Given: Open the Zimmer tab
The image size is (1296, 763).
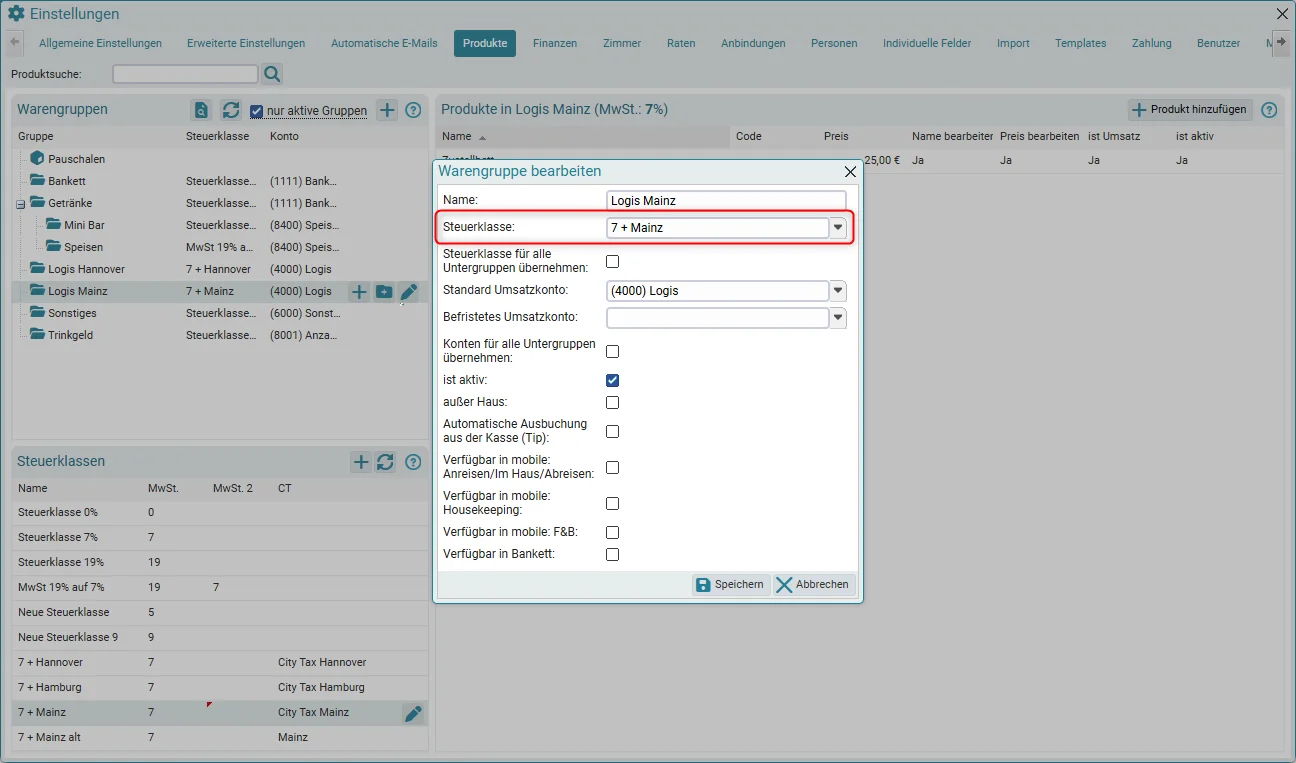Looking at the screenshot, I should 622,43.
